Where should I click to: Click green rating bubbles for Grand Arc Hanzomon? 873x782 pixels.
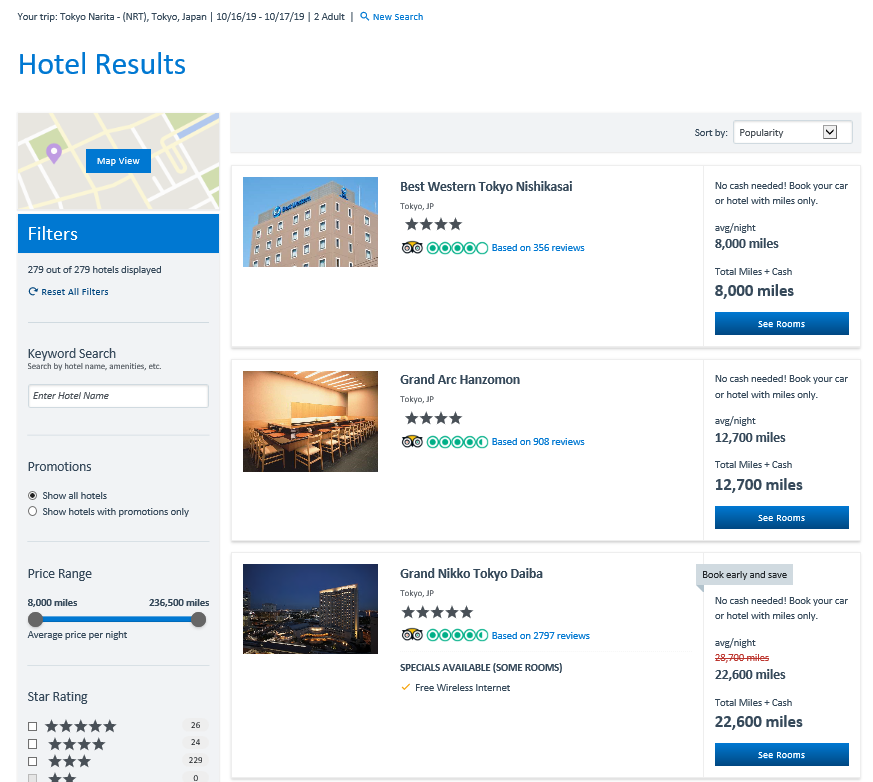coord(457,441)
